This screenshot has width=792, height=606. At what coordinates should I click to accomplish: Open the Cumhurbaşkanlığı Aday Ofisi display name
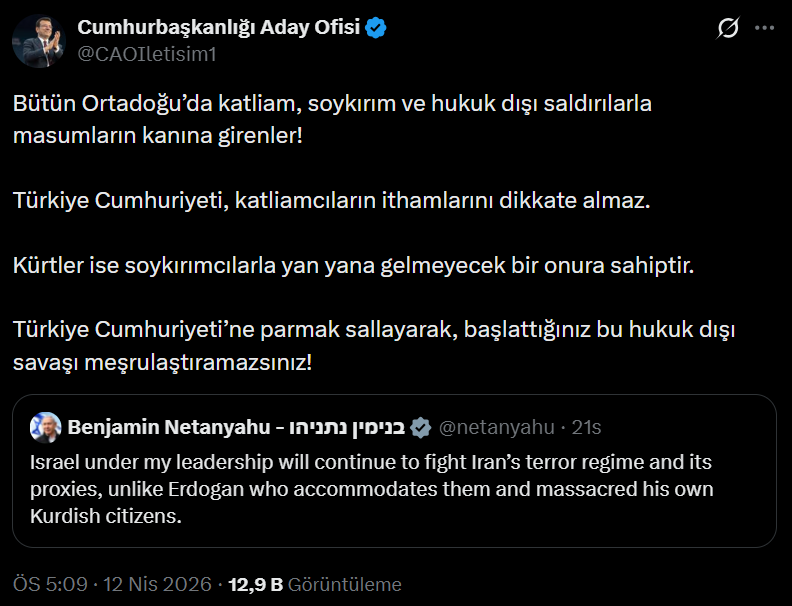[x=218, y=28]
